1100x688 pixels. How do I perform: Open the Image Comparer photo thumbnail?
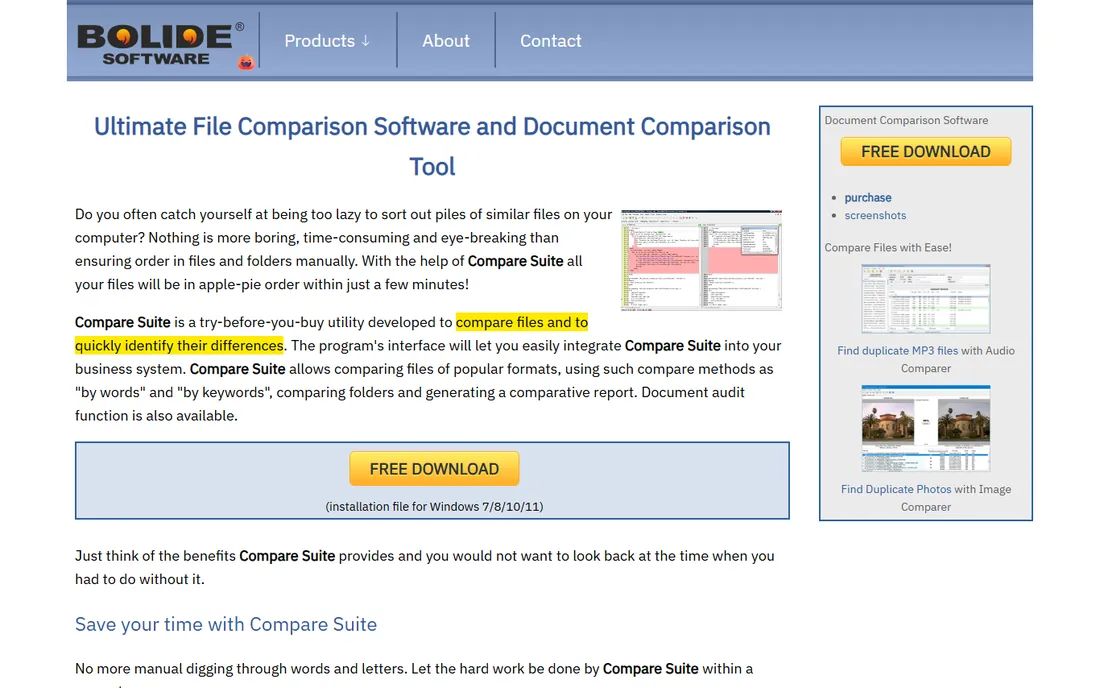[925, 428]
